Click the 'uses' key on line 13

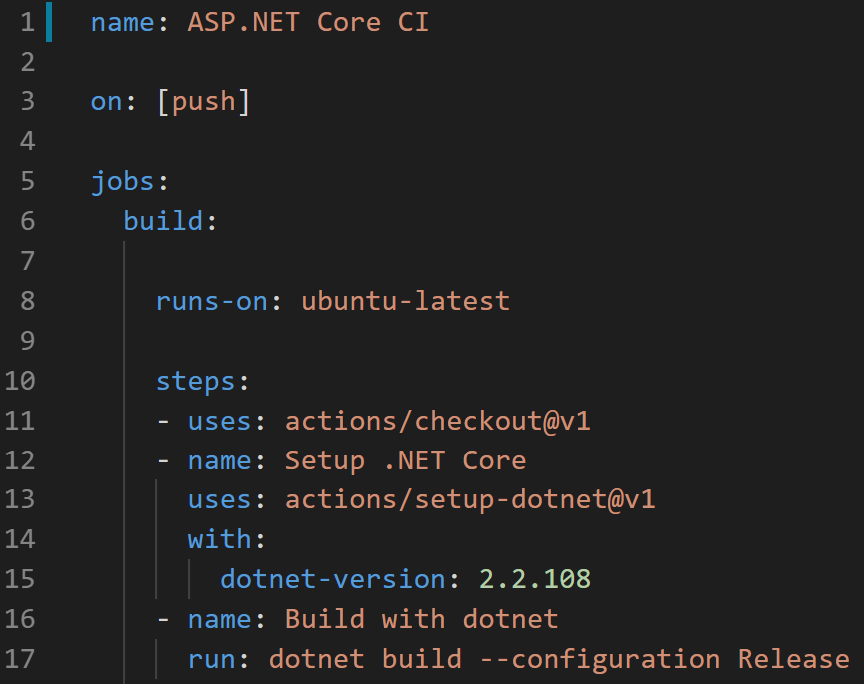pos(219,500)
